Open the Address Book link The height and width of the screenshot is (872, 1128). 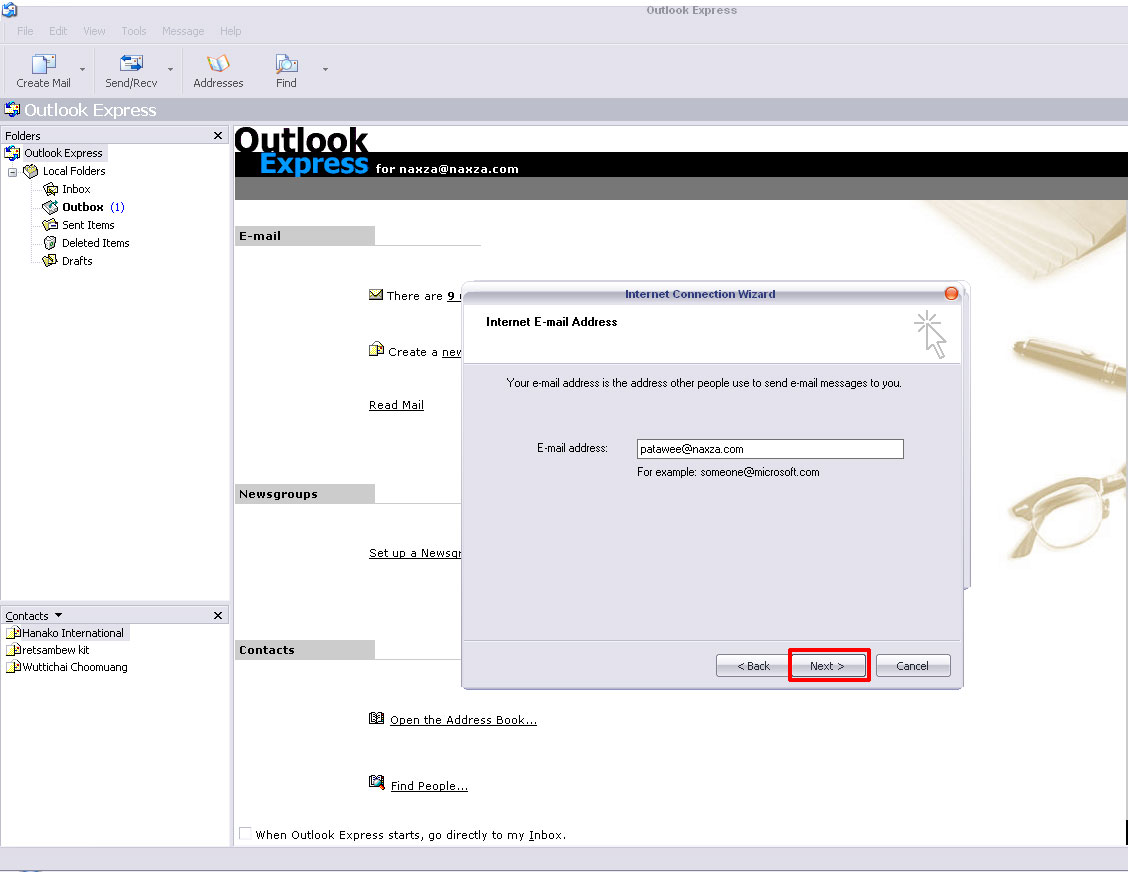463,720
